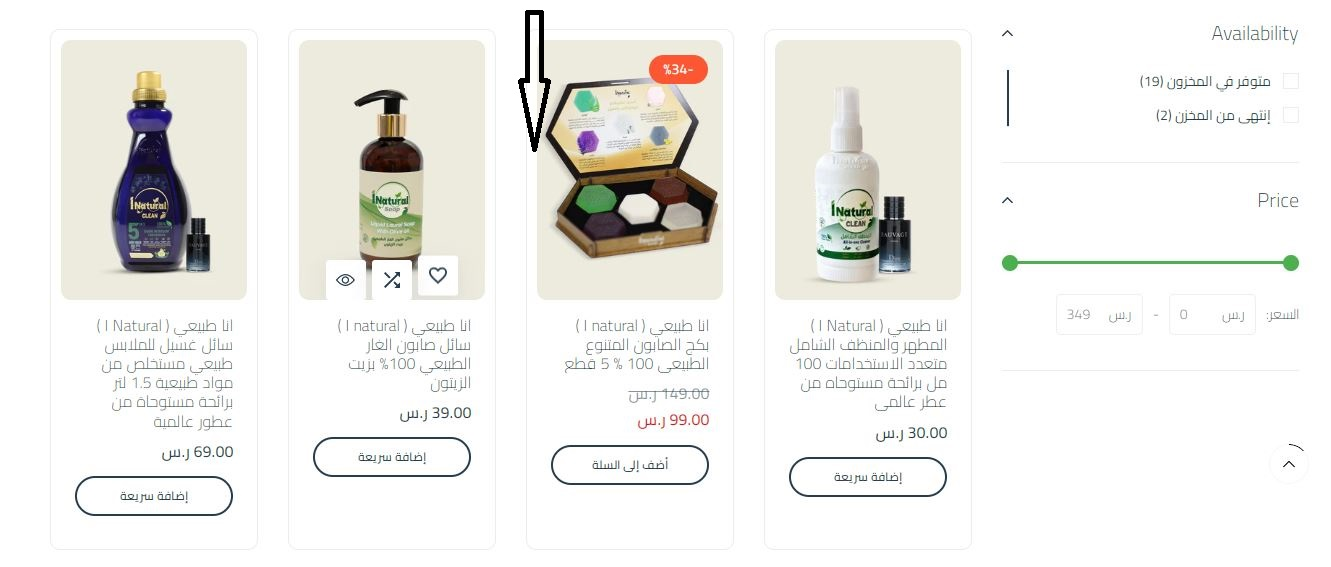The image size is (1331, 567).
Task: Click the -34% discount badge
Action: pyautogui.click(x=679, y=69)
